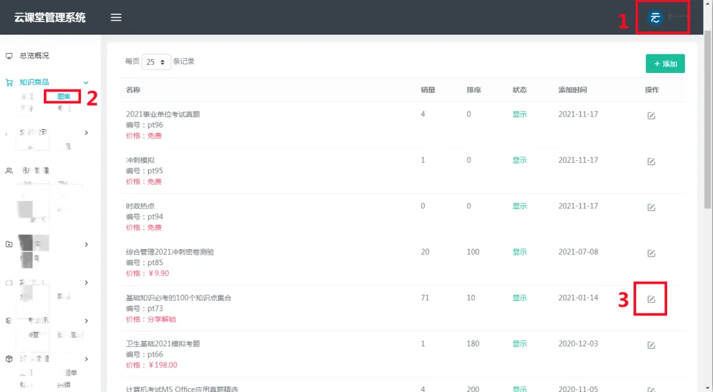This screenshot has width=713, height=392.
Task: Collapse the 知识商品 menu chevron
Action: click(x=86, y=82)
